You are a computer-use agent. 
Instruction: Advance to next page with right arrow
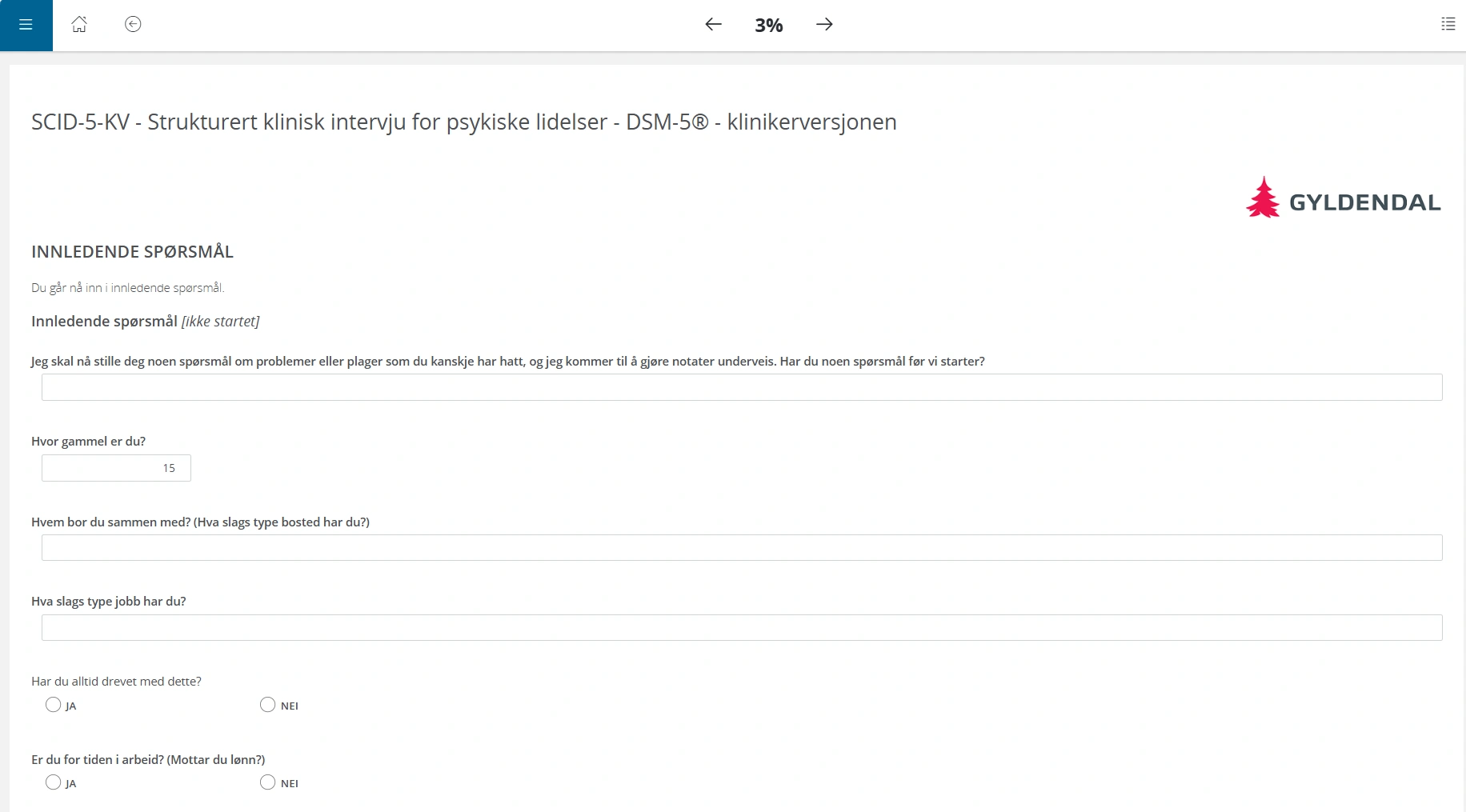pyautogui.click(x=824, y=24)
